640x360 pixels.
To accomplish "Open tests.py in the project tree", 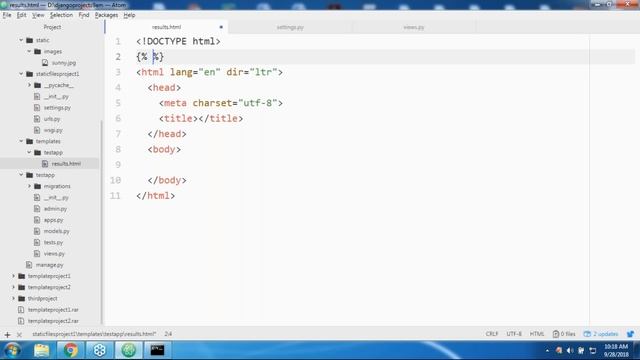I will point(53,242).
